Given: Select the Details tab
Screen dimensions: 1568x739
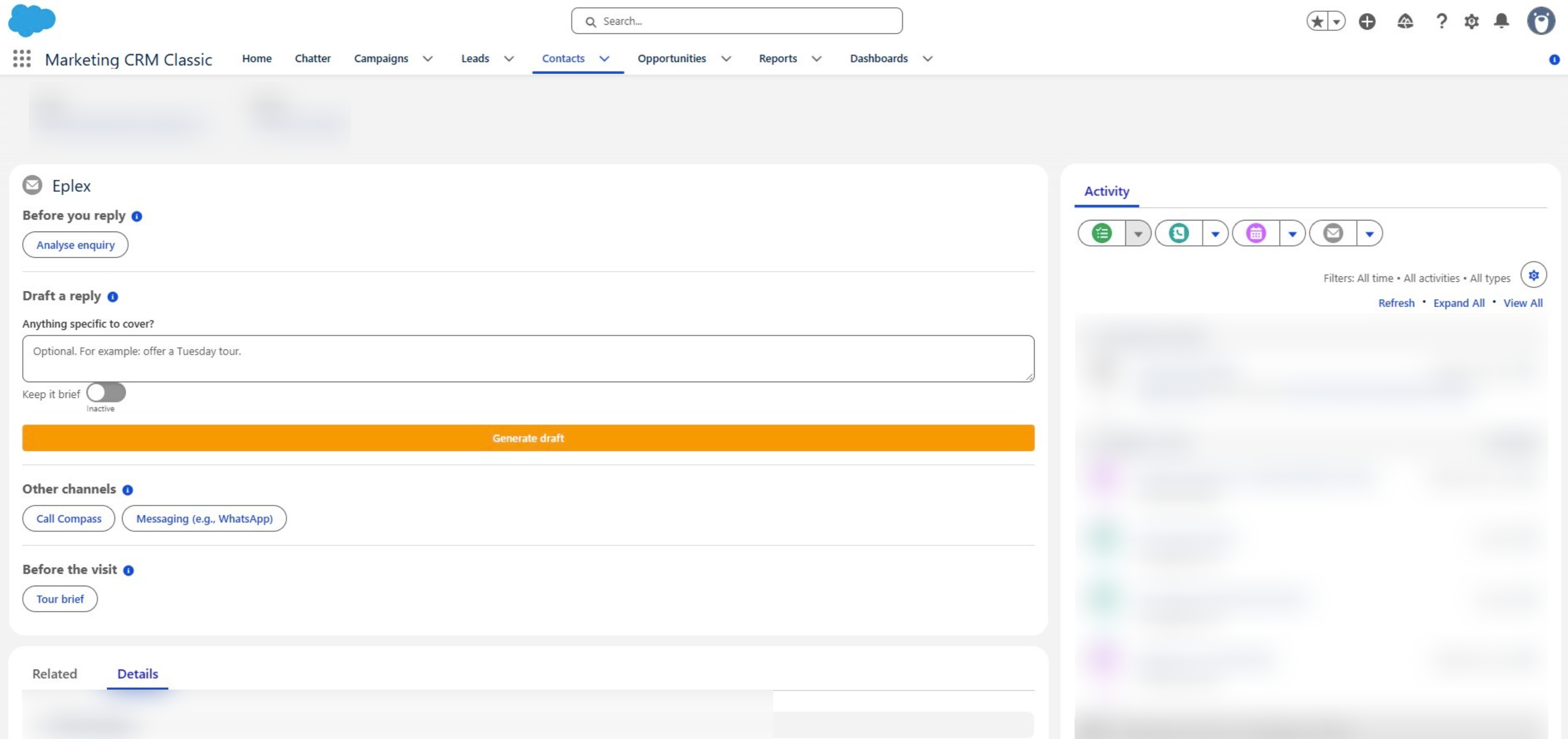Looking at the screenshot, I should coord(137,674).
